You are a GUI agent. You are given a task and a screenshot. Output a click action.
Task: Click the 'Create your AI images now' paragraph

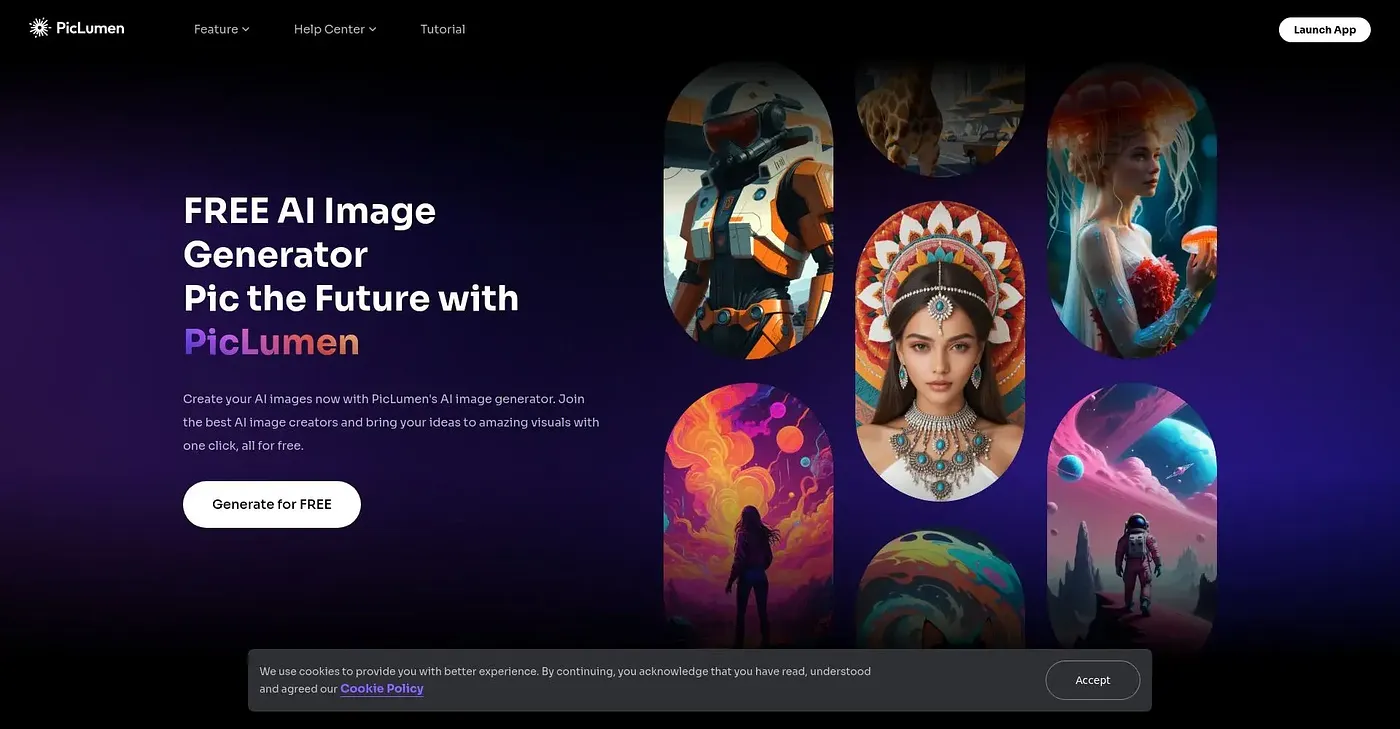[391, 422]
